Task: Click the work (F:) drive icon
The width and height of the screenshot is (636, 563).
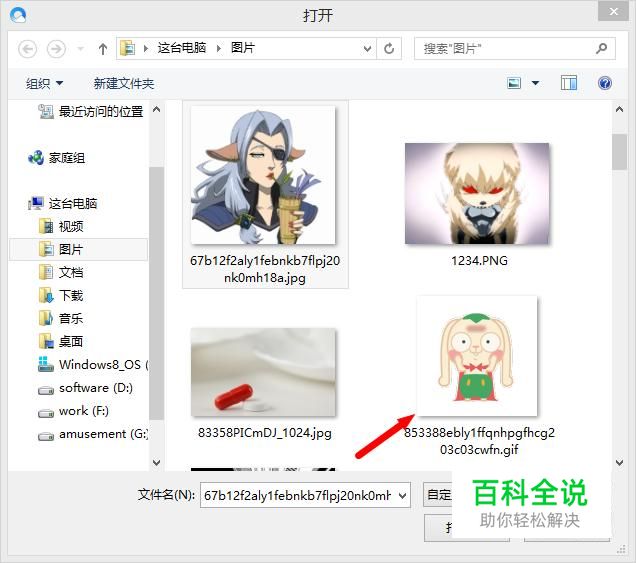Action: [46, 413]
